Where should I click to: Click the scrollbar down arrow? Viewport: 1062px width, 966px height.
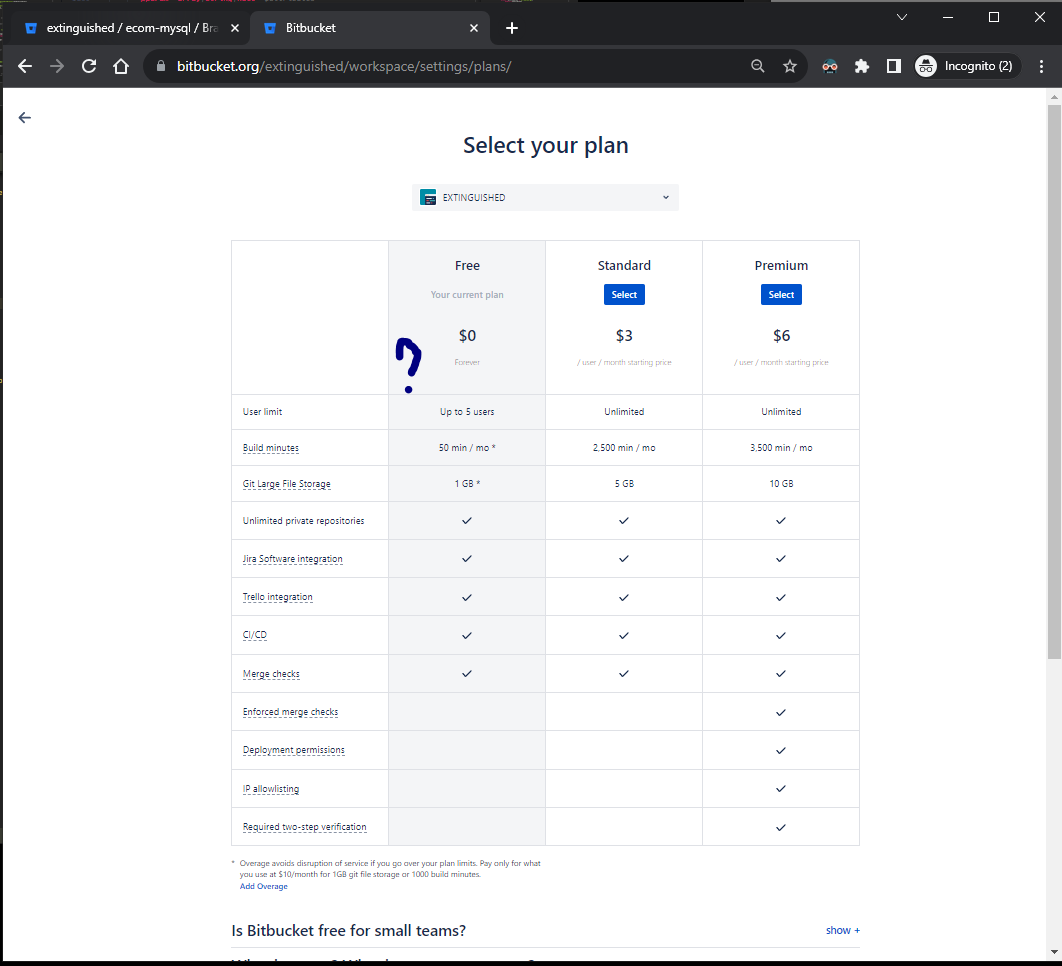pyautogui.click(x=1054, y=952)
